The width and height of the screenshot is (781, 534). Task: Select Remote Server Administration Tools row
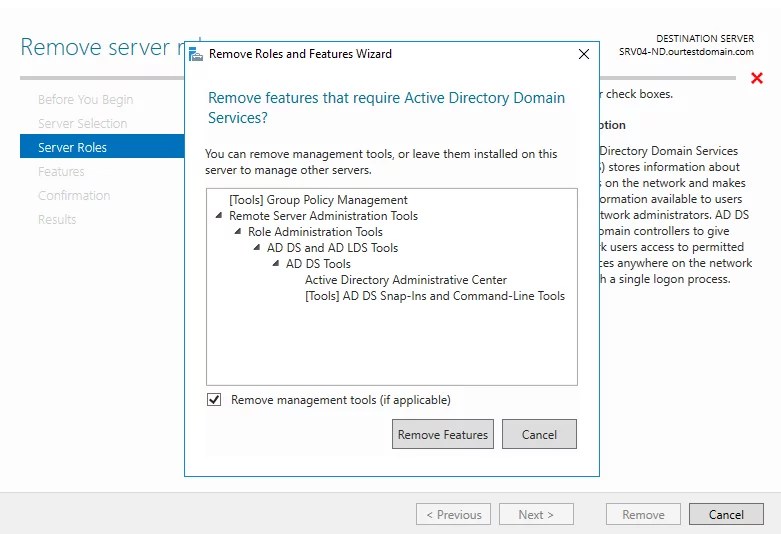(323, 216)
